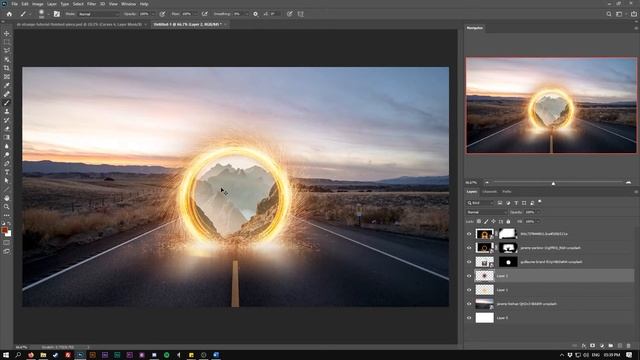Select the Spot Healing Brush tool
The width and height of the screenshot is (640, 360).
pyautogui.click(x=7, y=94)
